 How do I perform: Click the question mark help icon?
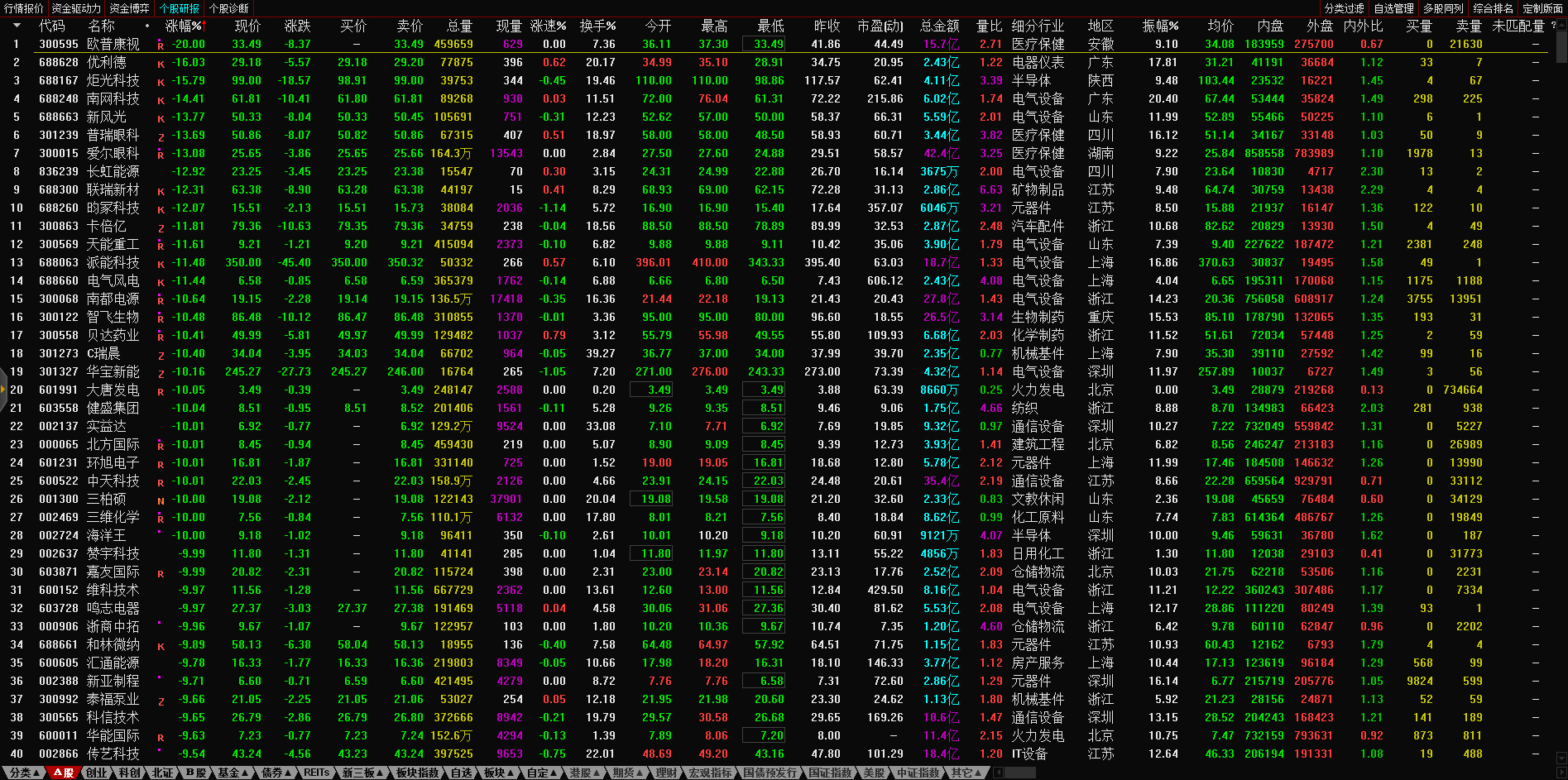point(1553,26)
